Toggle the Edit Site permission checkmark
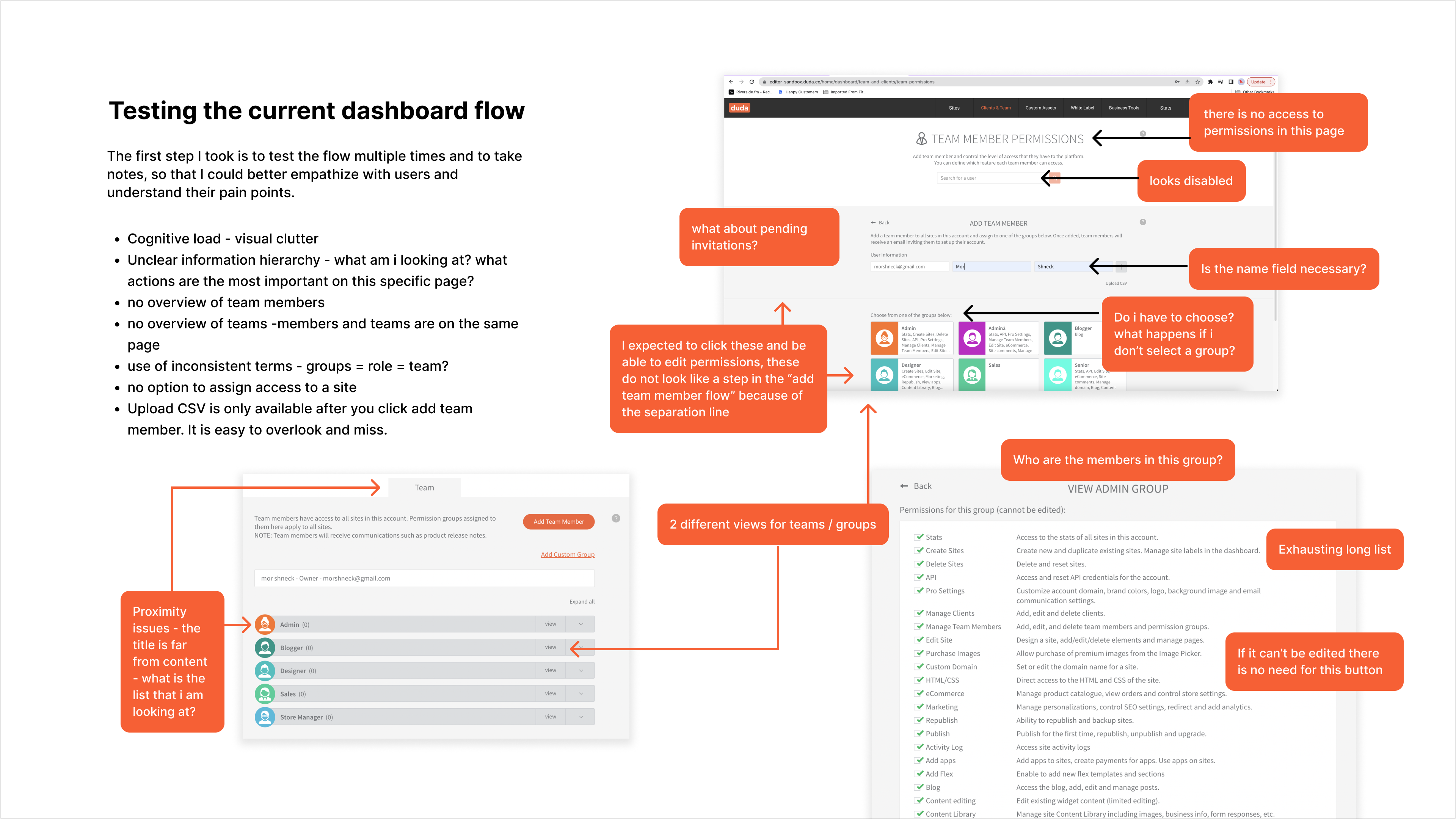 [x=919, y=640]
